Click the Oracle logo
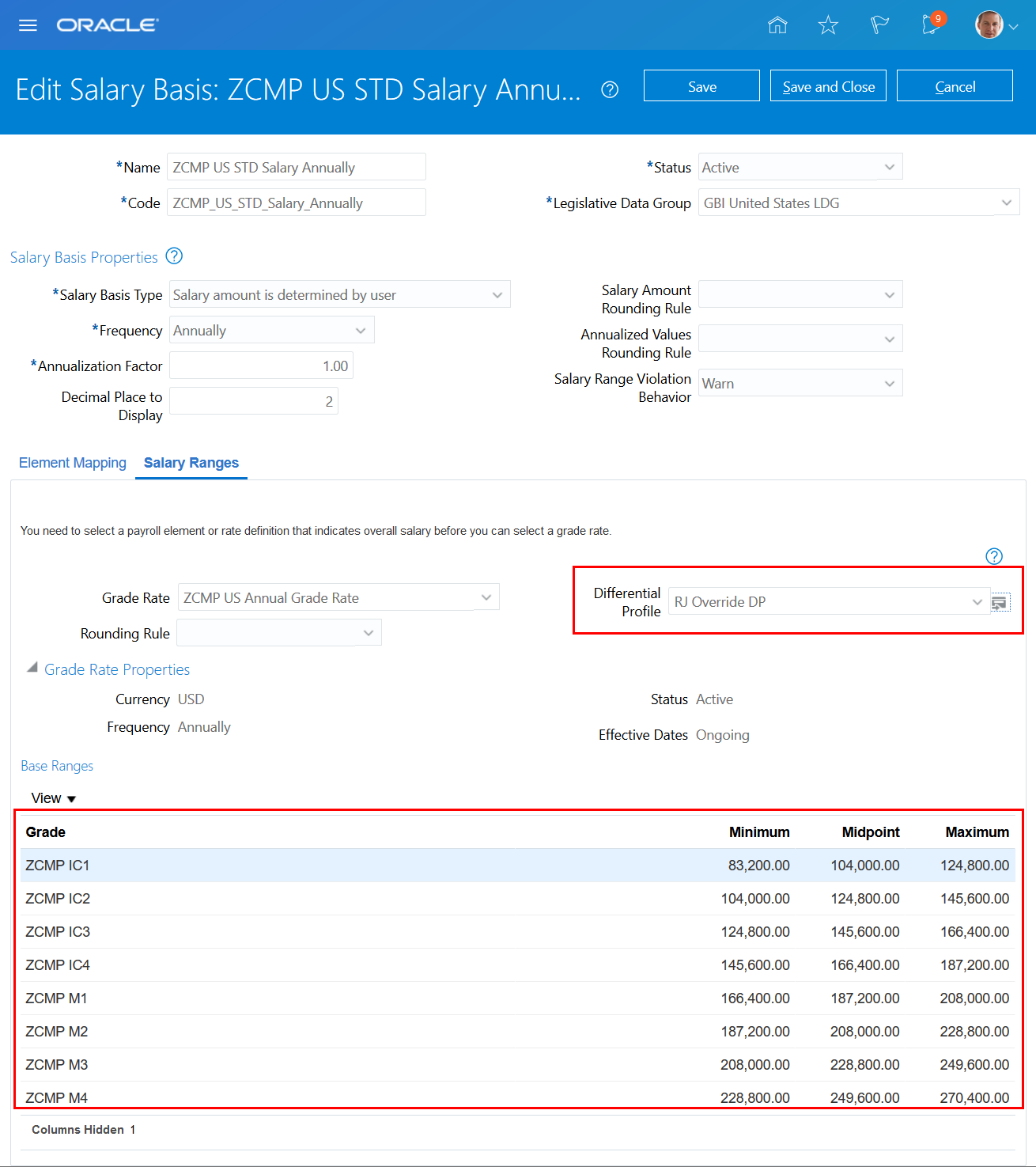1036x1167 pixels. (x=108, y=25)
